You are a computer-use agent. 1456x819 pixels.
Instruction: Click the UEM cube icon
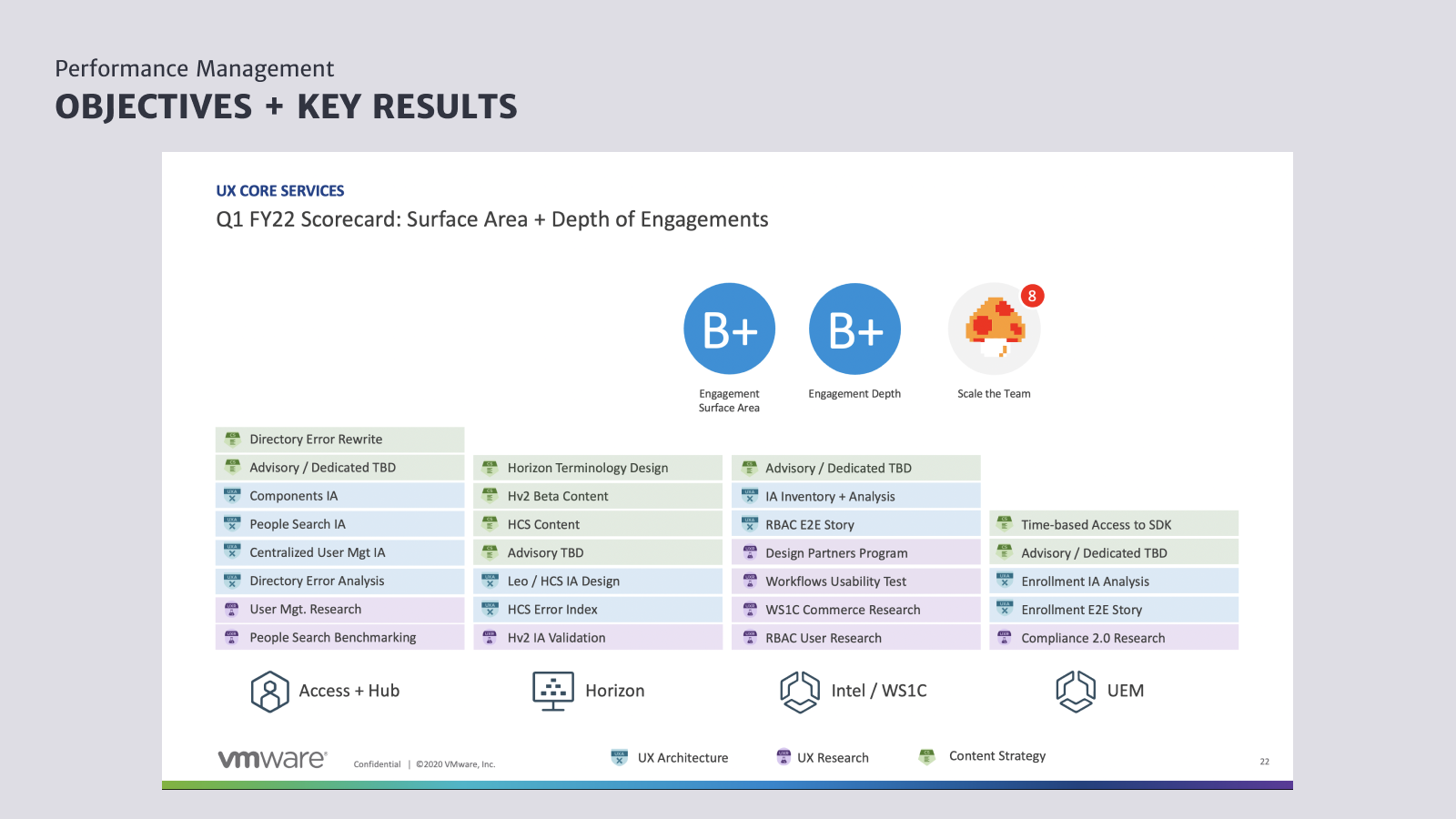click(1075, 692)
